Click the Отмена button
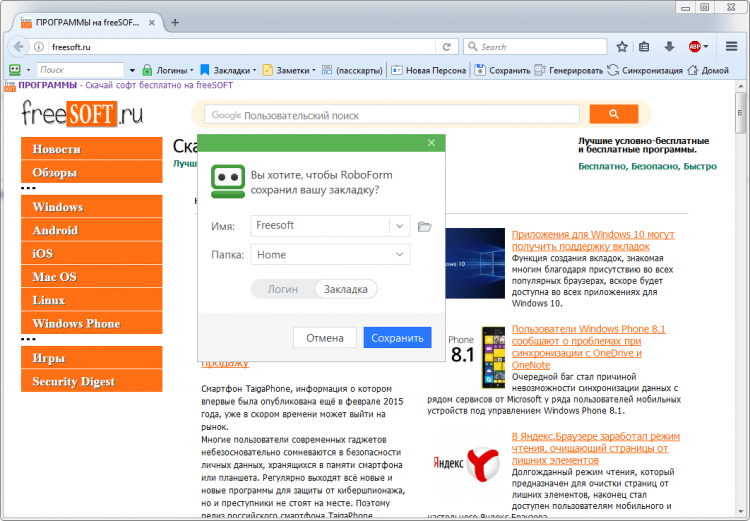 tap(325, 338)
